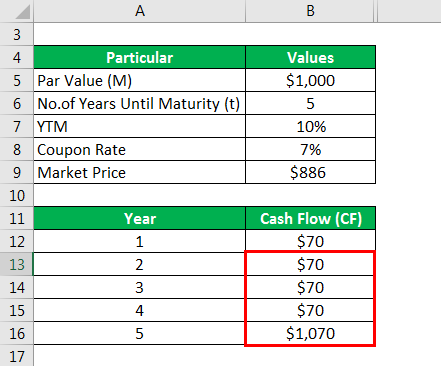The image size is (441, 366).
Task: Select column B header
Action: pos(310,11)
